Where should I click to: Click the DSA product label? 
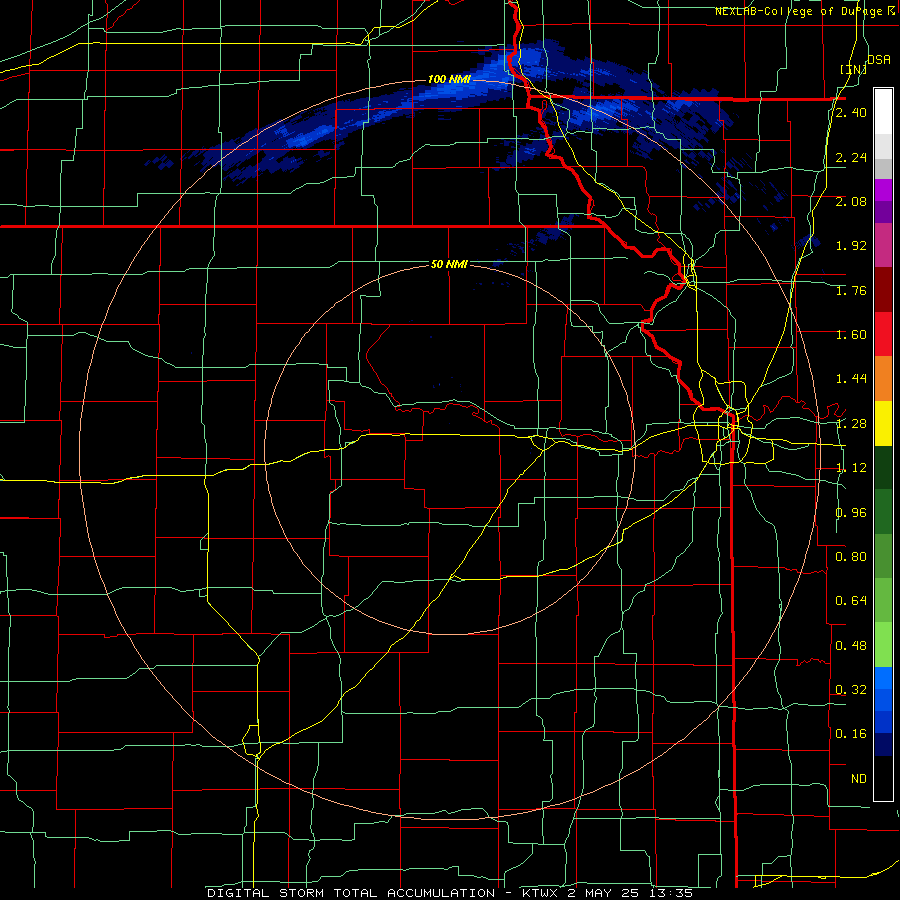coord(879,59)
